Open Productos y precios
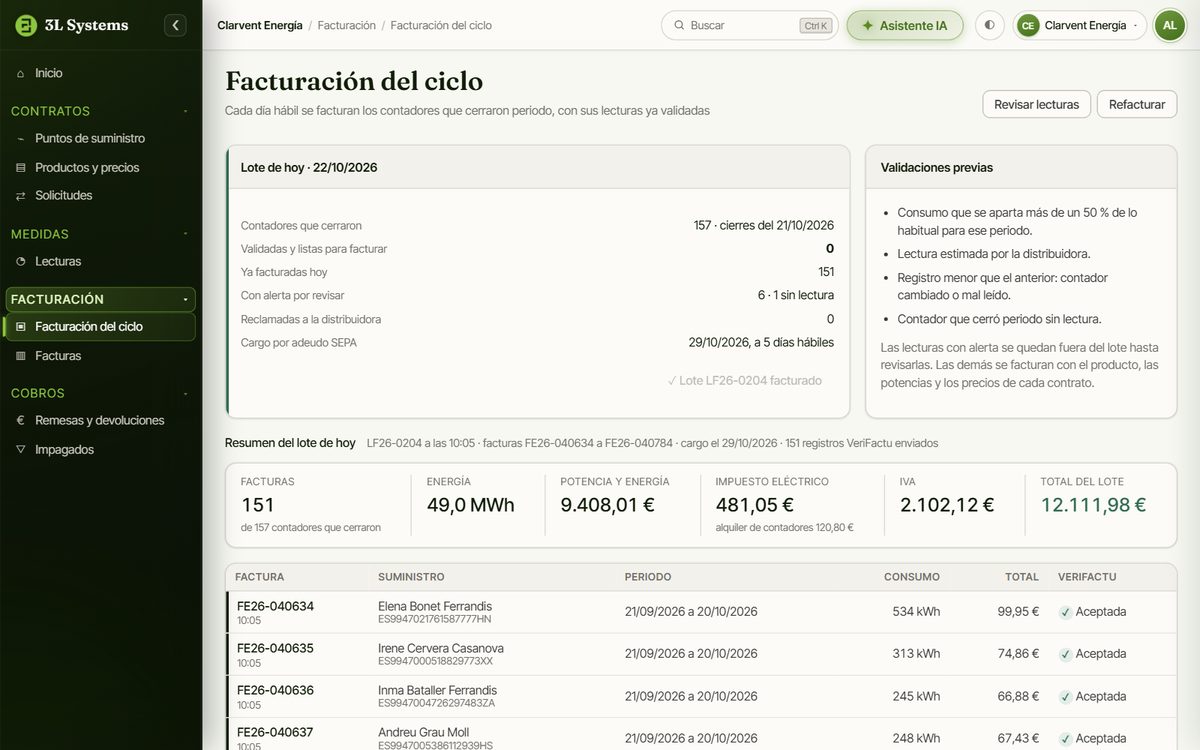This screenshot has width=1200, height=750. [101, 167]
